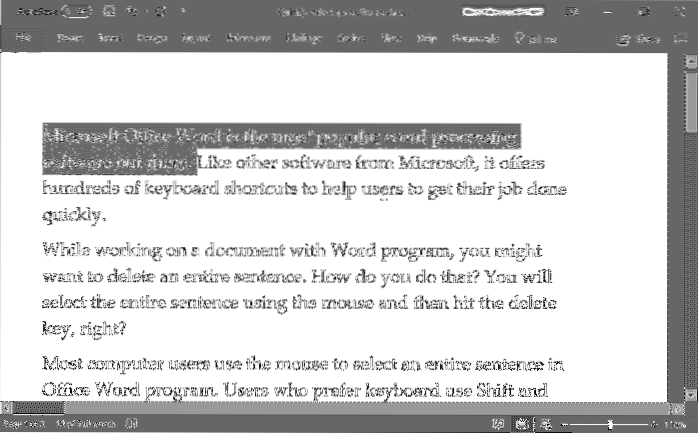This screenshot has height=433, width=698.
Task: Open the Grammarly ribbon tab
Action: pyautogui.click(x=475, y=38)
